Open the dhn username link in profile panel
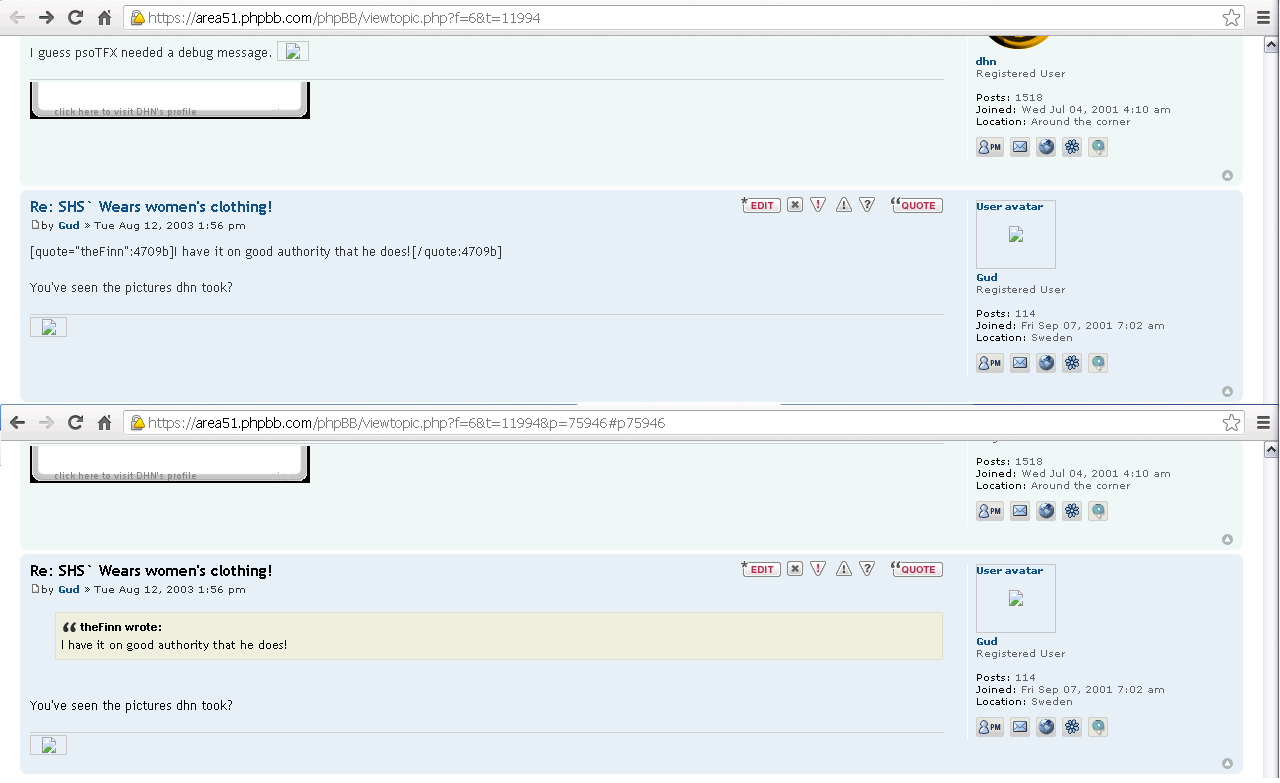 coord(986,61)
